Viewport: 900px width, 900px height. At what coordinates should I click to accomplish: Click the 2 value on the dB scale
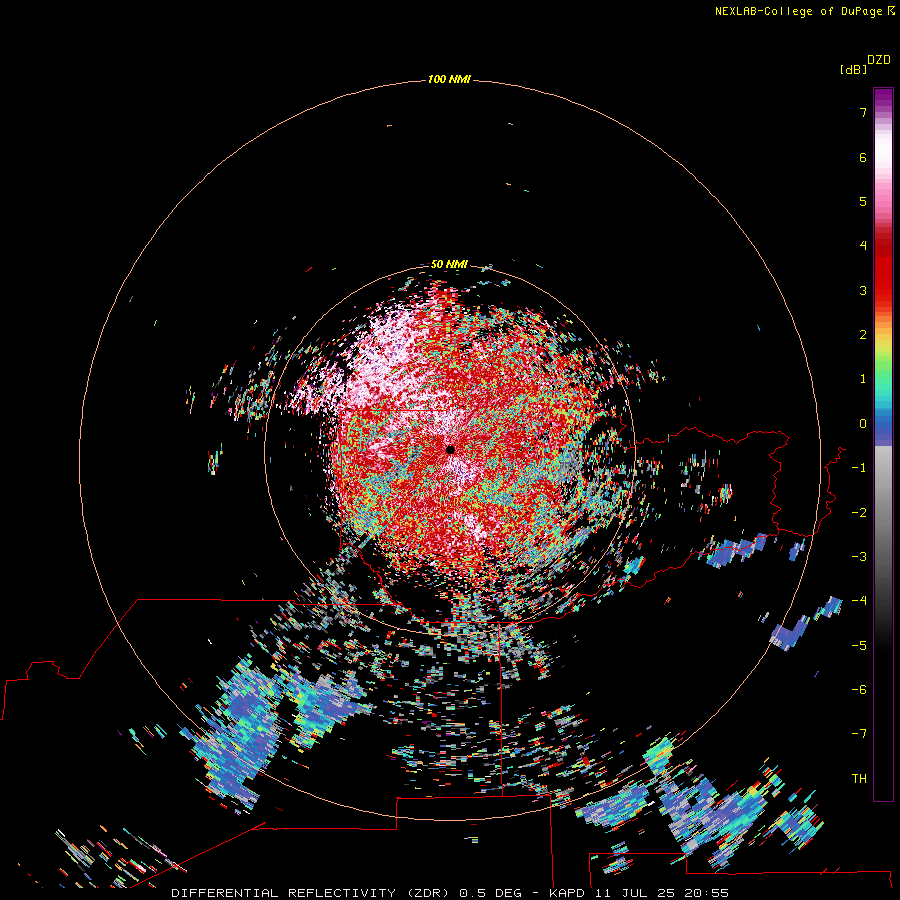(x=863, y=335)
